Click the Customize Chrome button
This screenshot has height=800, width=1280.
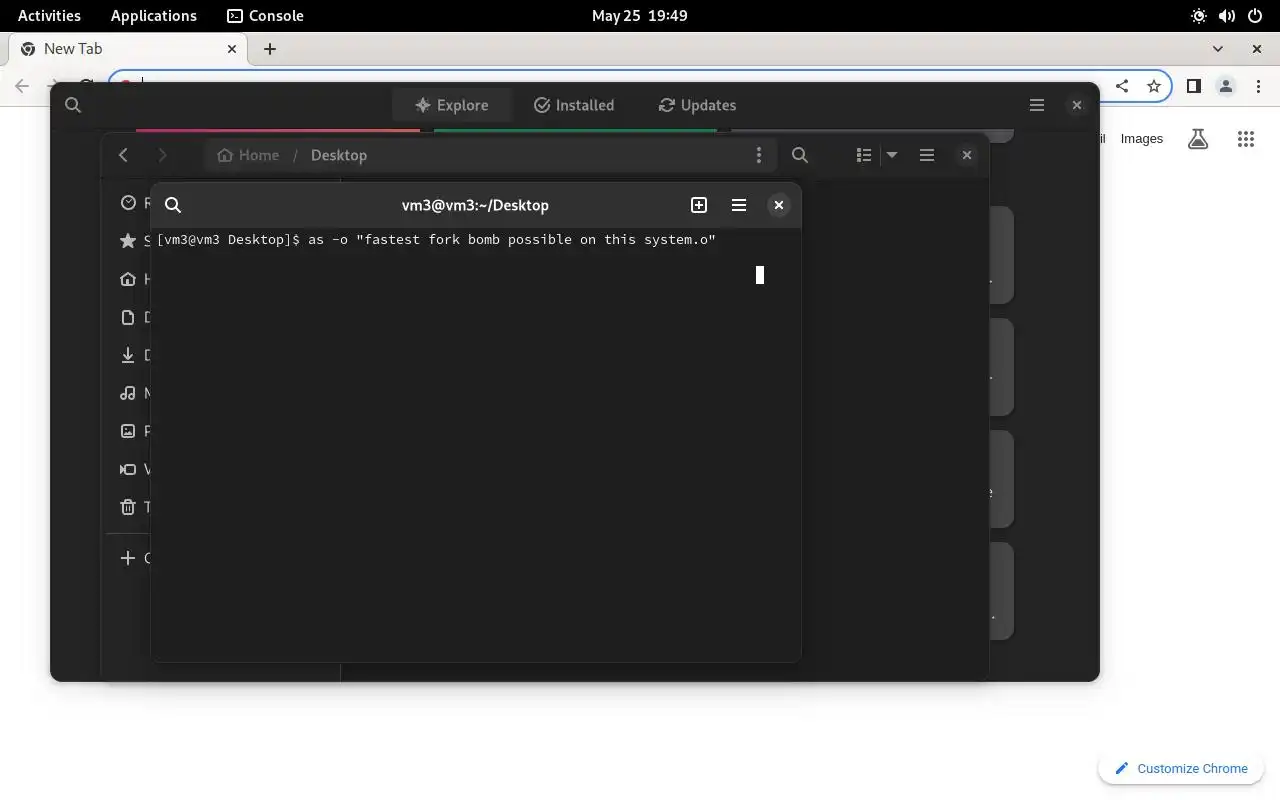[x=1181, y=768]
